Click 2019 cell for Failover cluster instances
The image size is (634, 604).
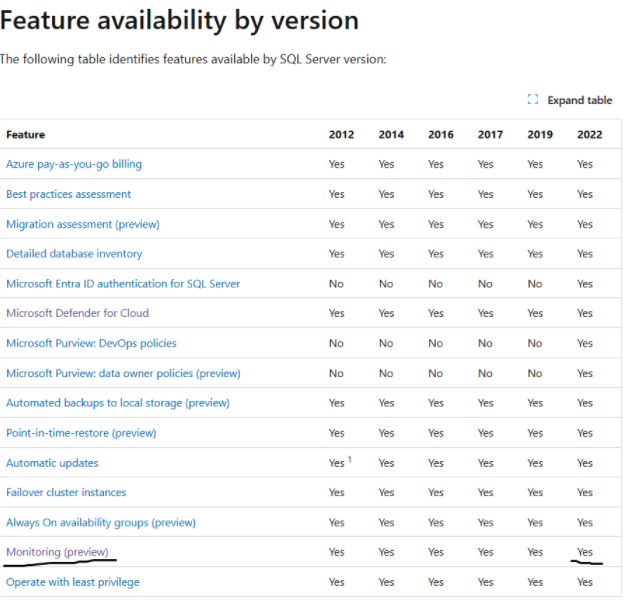[x=535, y=492]
